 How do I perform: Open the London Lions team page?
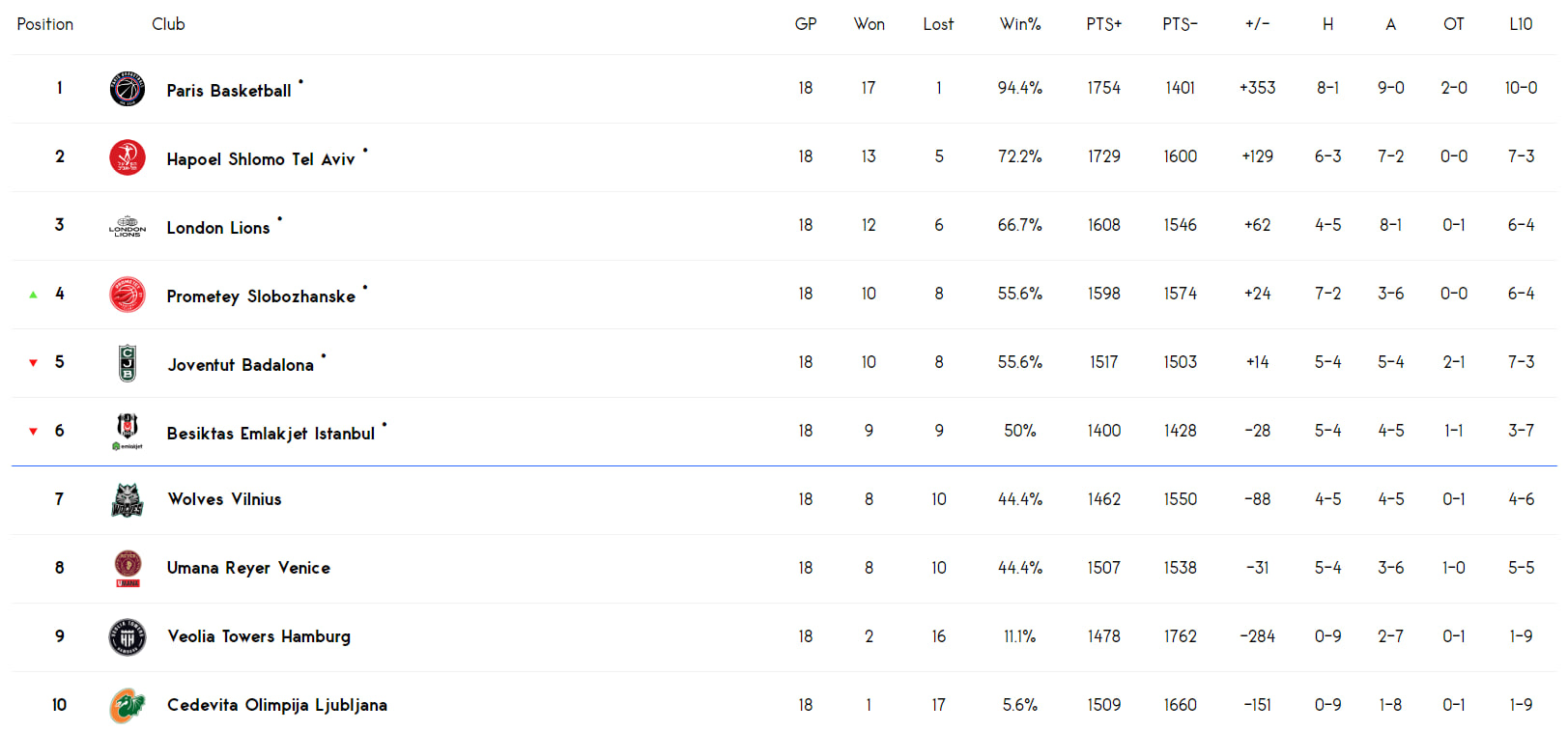click(218, 228)
